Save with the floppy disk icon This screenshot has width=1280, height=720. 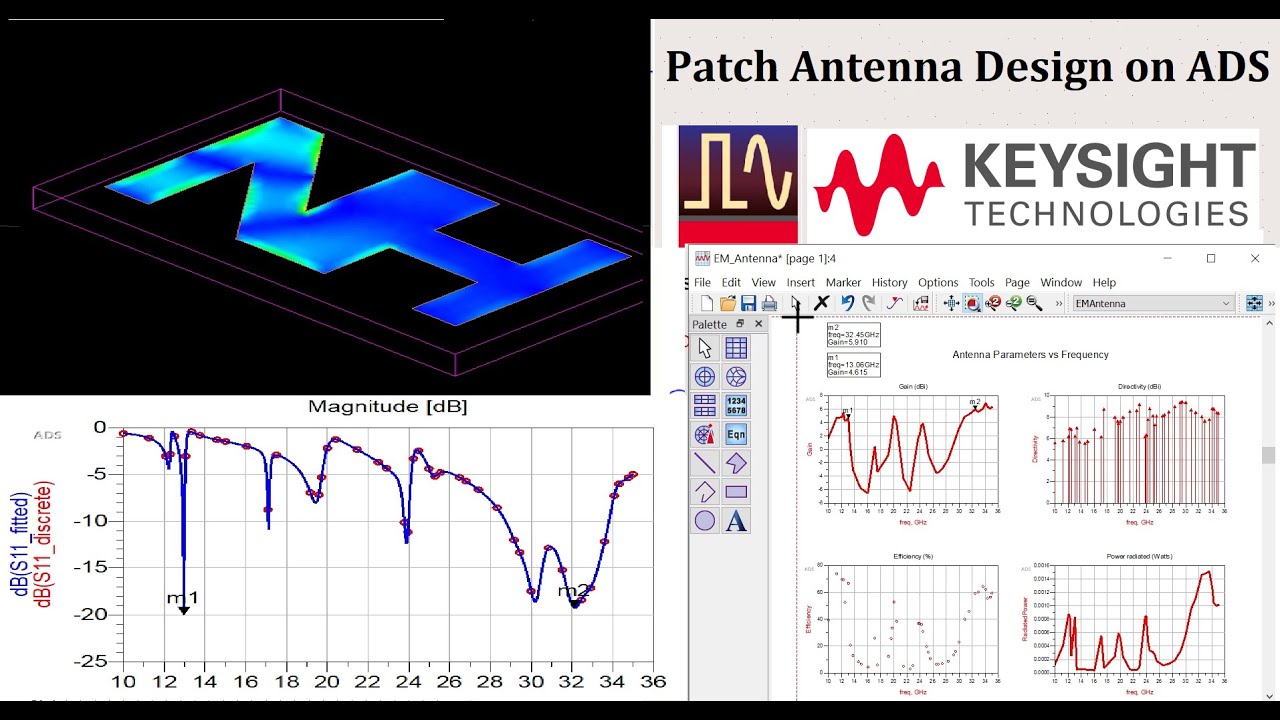pos(748,303)
